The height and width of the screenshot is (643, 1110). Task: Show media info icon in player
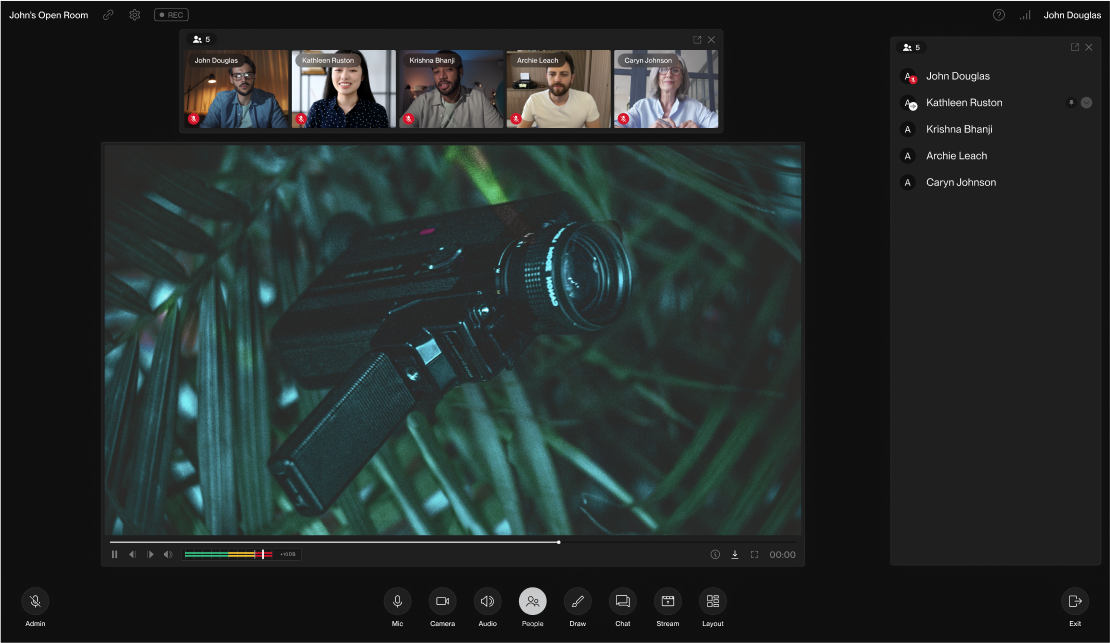pos(715,554)
